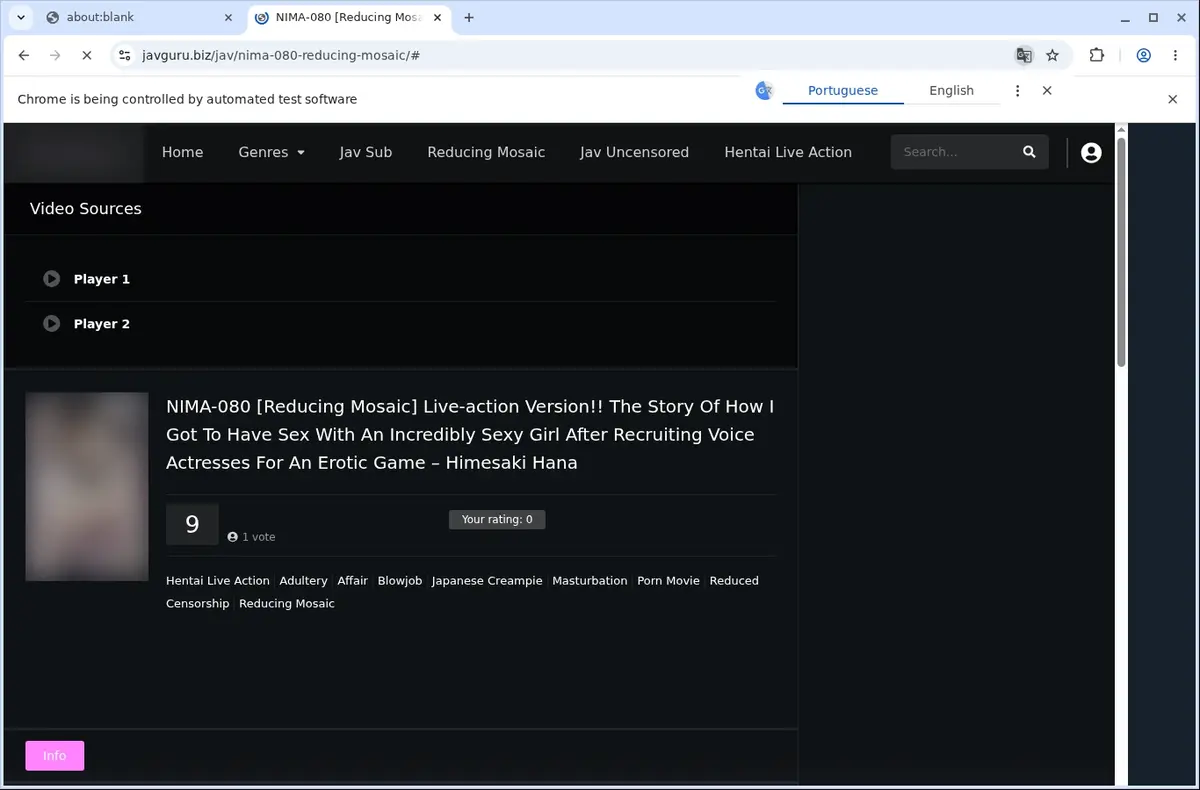The height and width of the screenshot is (790, 1200).
Task: Go back with the back arrow
Action: 24,56
